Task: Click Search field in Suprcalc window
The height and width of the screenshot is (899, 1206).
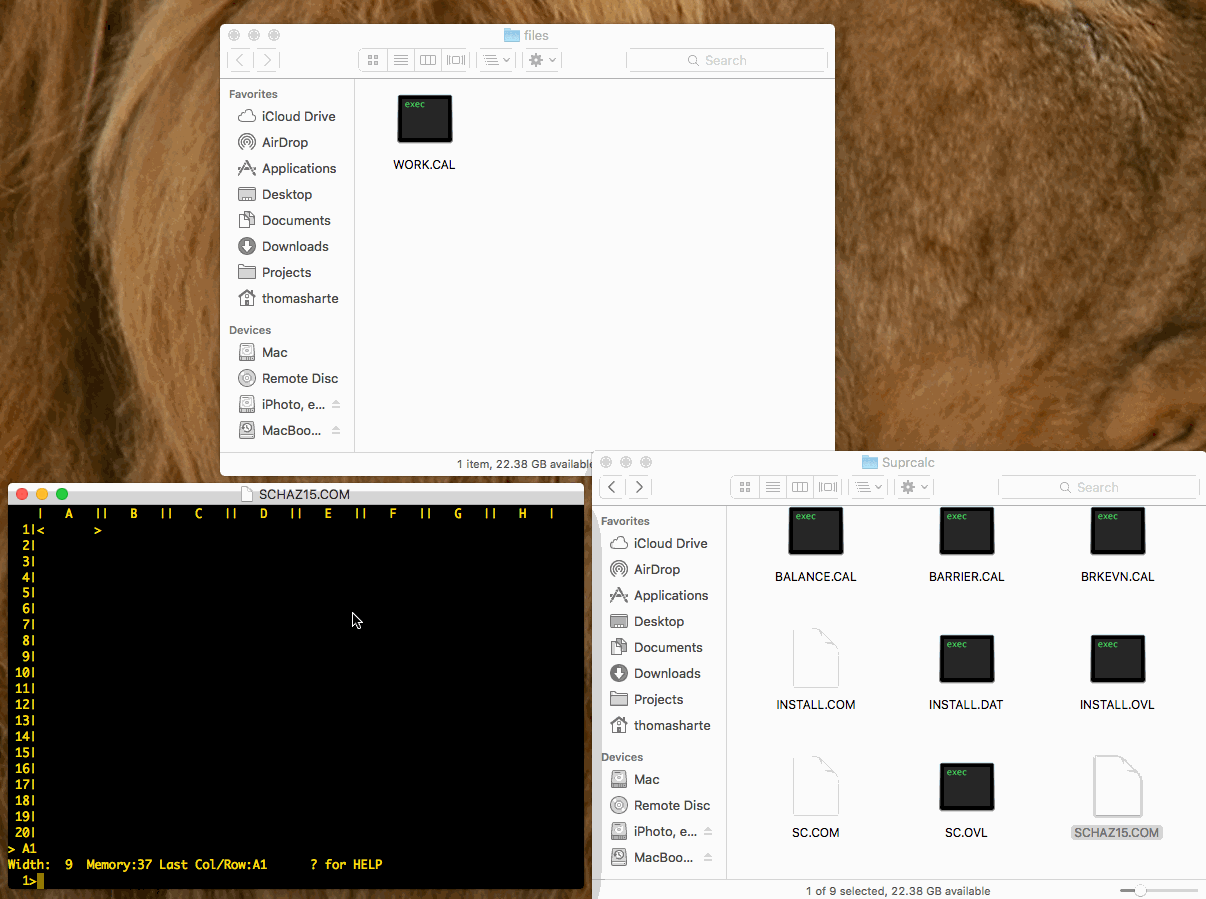Action: tap(1099, 487)
